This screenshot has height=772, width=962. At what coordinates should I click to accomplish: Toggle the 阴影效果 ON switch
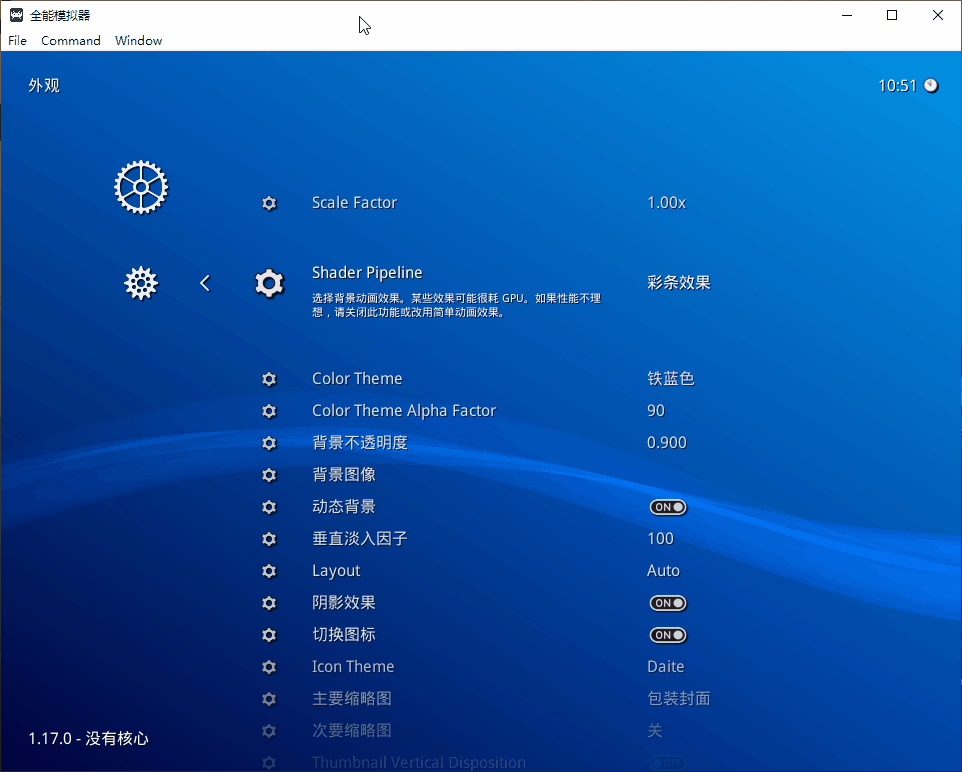click(x=668, y=603)
